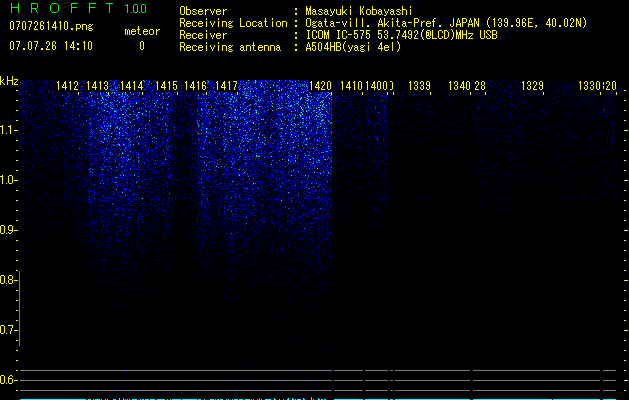Click the 1.1 kHz axis label

pyautogui.click(x=8, y=130)
